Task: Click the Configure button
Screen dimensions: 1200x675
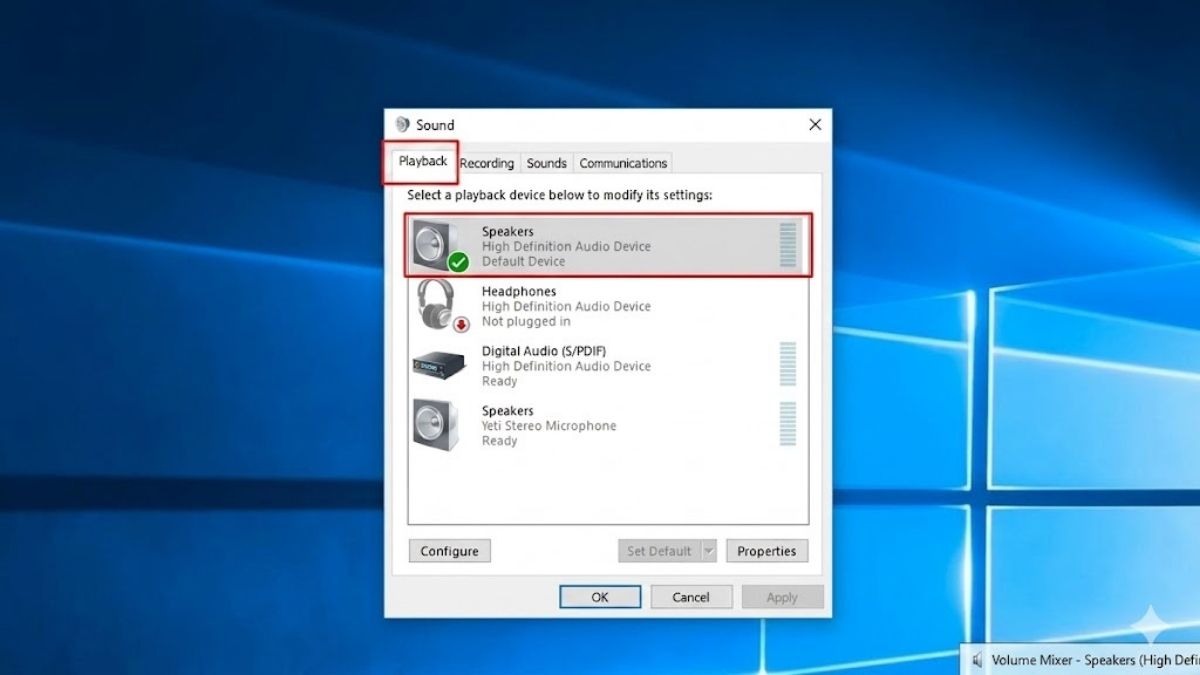Action: pos(449,551)
